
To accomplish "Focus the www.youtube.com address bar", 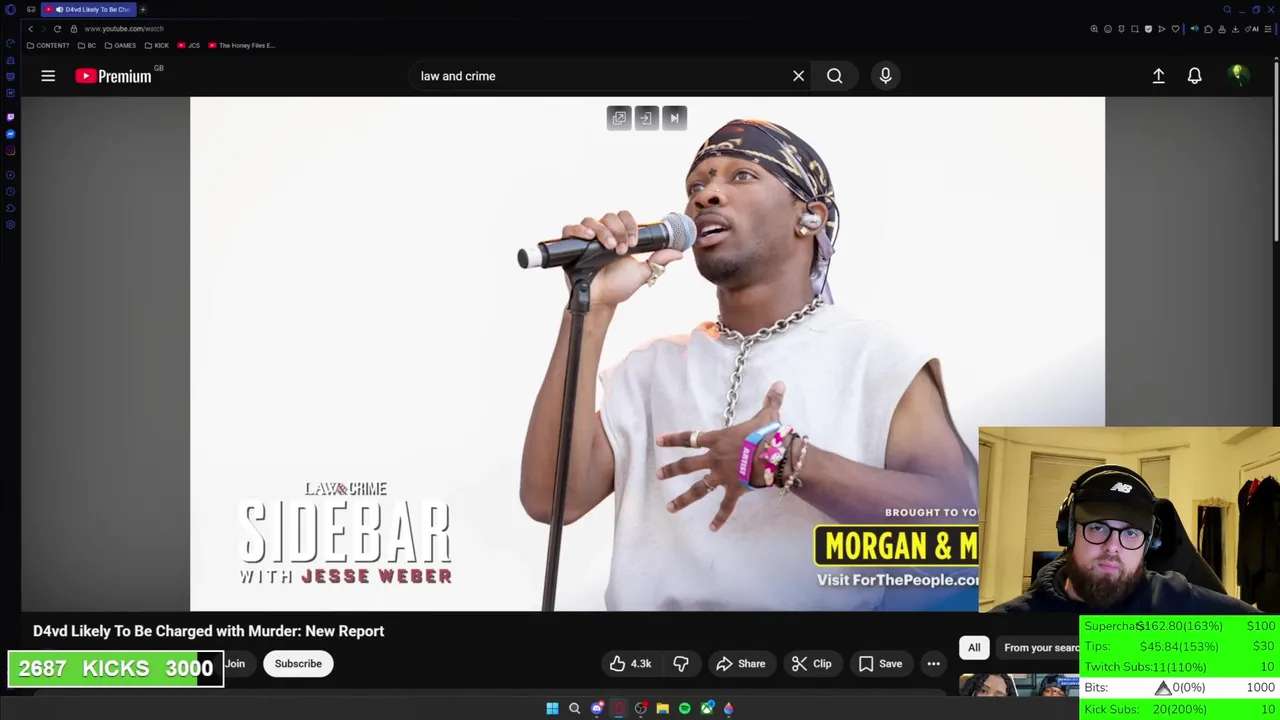I will tap(124, 29).
